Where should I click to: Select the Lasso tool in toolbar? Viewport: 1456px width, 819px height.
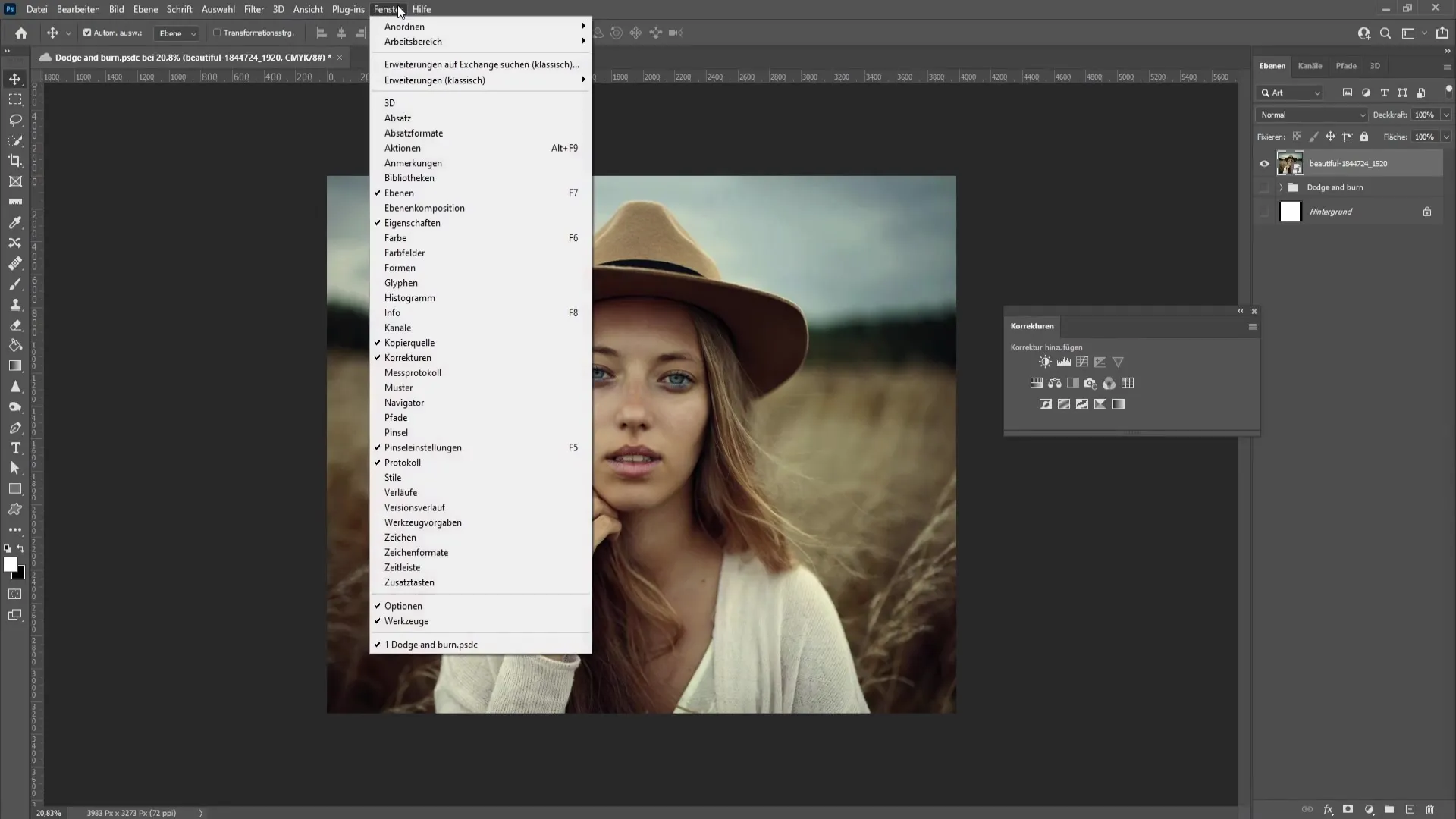pyautogui.click(x=15, y=120)
